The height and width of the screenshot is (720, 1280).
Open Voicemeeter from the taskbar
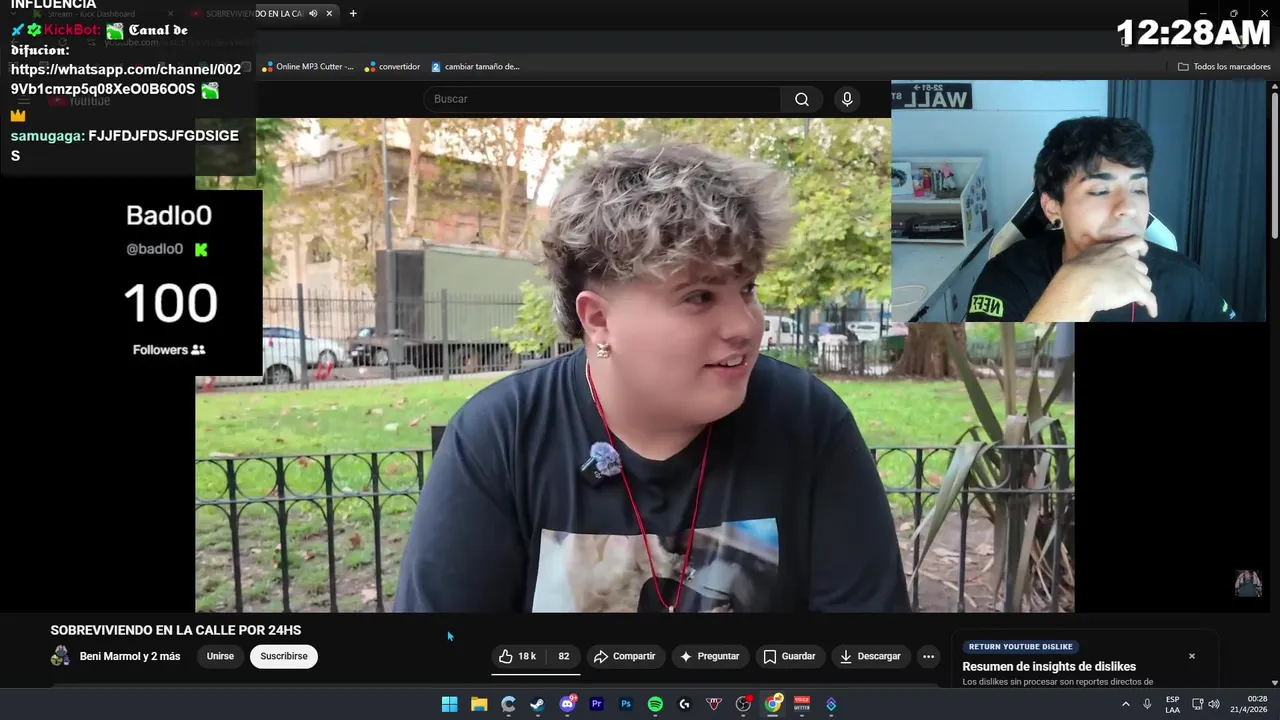click(x=802, y=704)
